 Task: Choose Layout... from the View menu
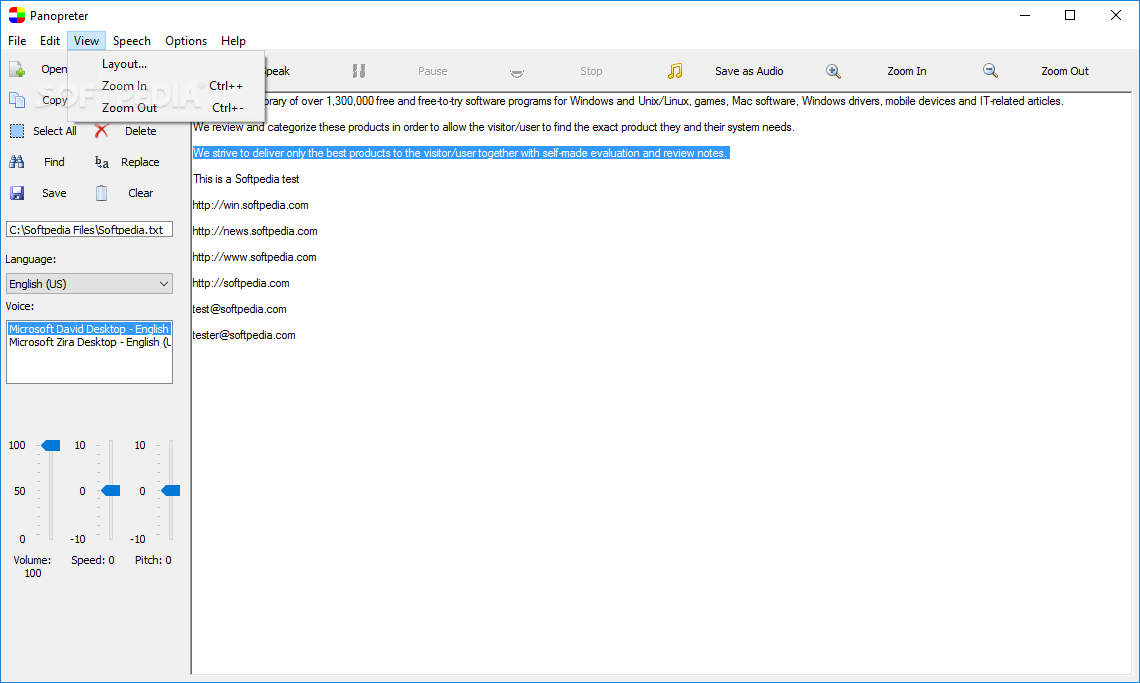166,64
